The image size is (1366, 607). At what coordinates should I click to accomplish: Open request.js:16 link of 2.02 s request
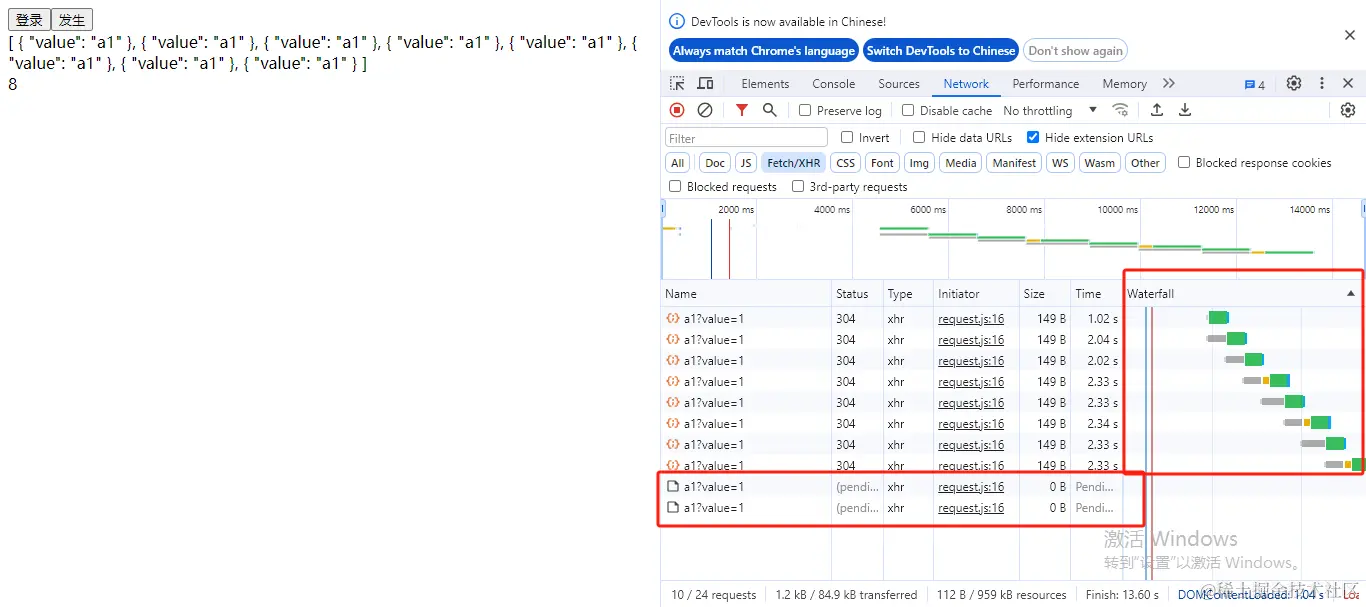coord(971,361)
